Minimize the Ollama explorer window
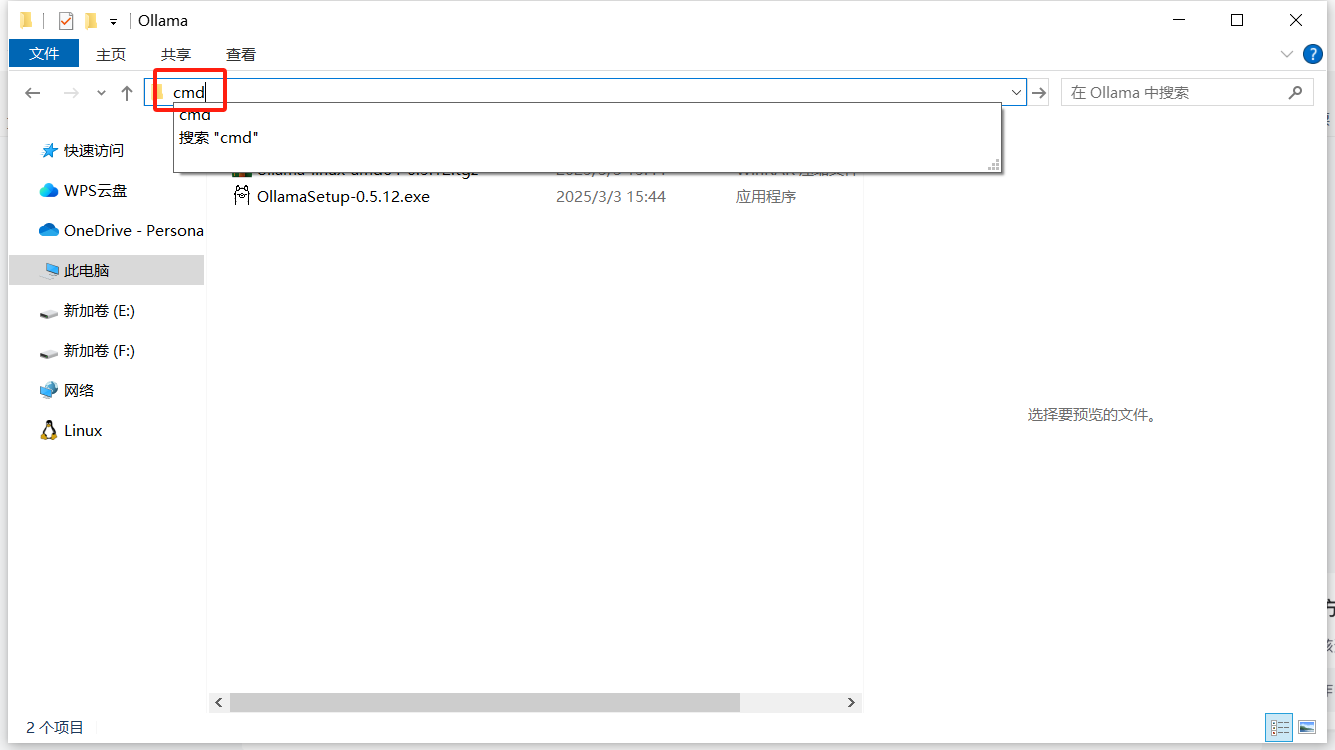The image size is (1335, 750). (1177, 20)
